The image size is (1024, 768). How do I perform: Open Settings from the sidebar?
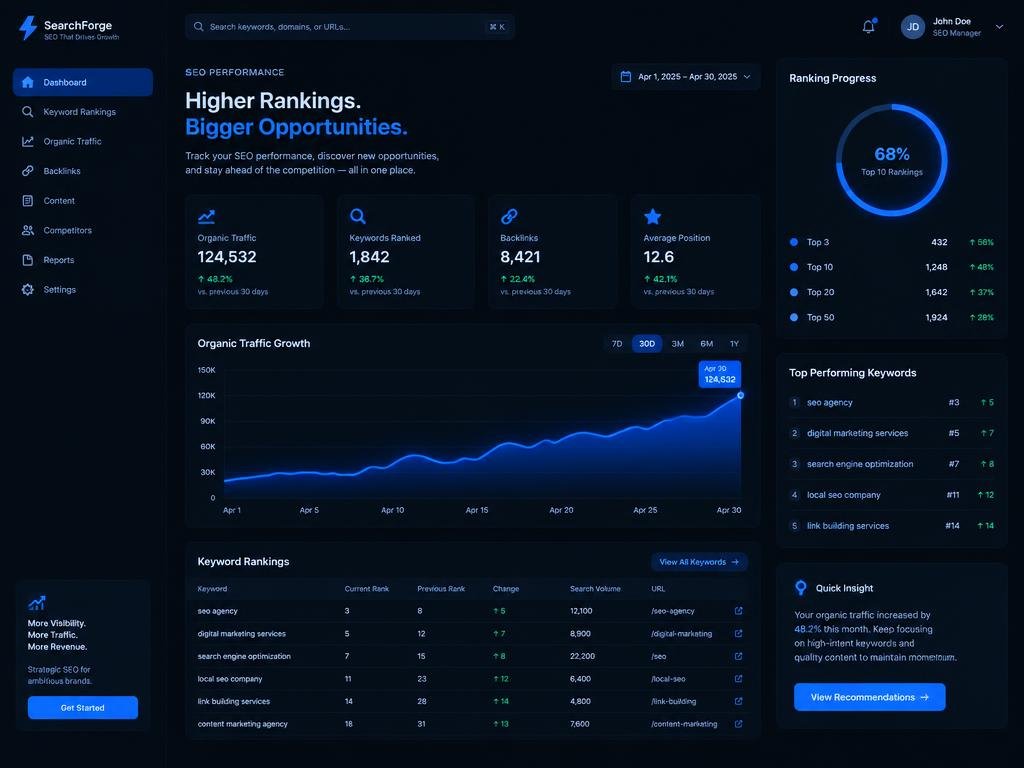[x=83, y=289]
